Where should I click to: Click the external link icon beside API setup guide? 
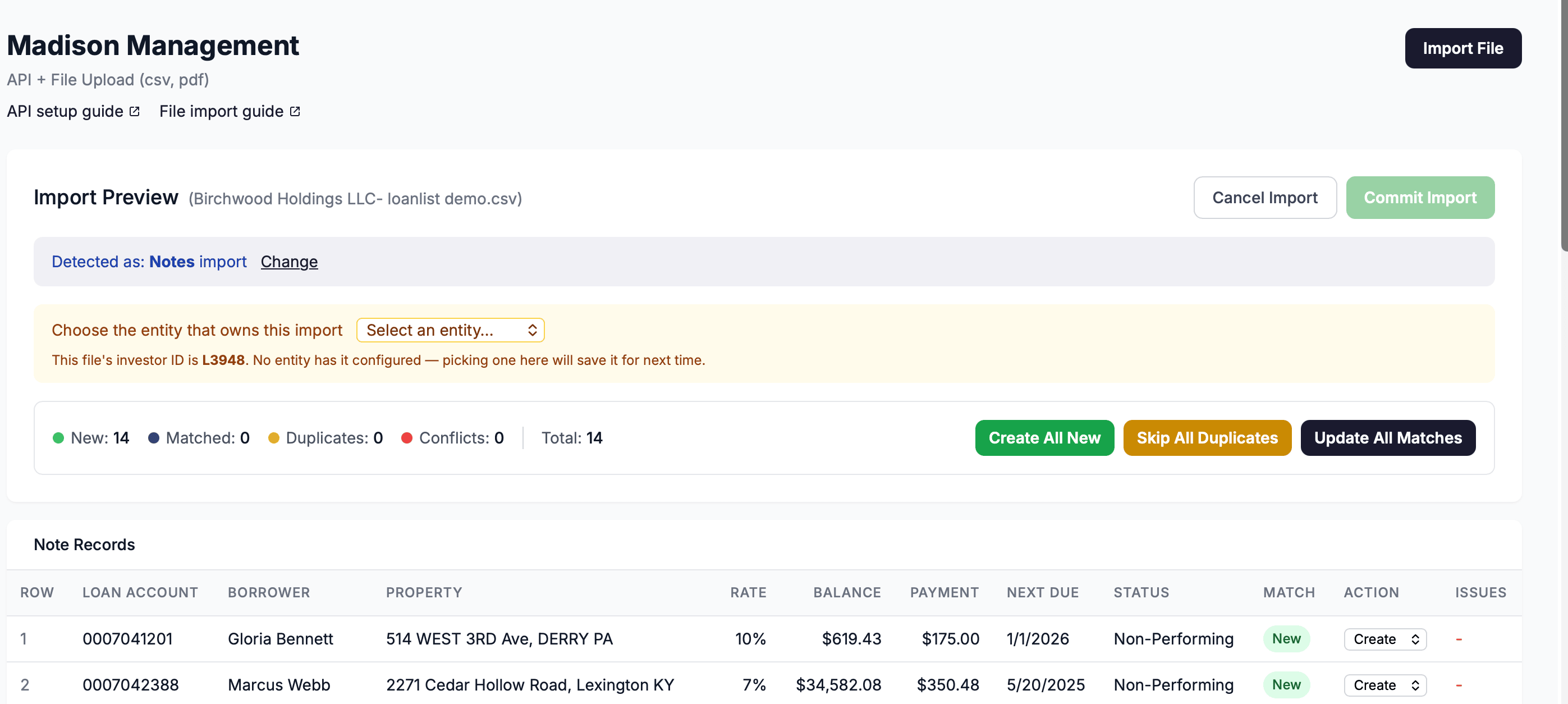135,112
